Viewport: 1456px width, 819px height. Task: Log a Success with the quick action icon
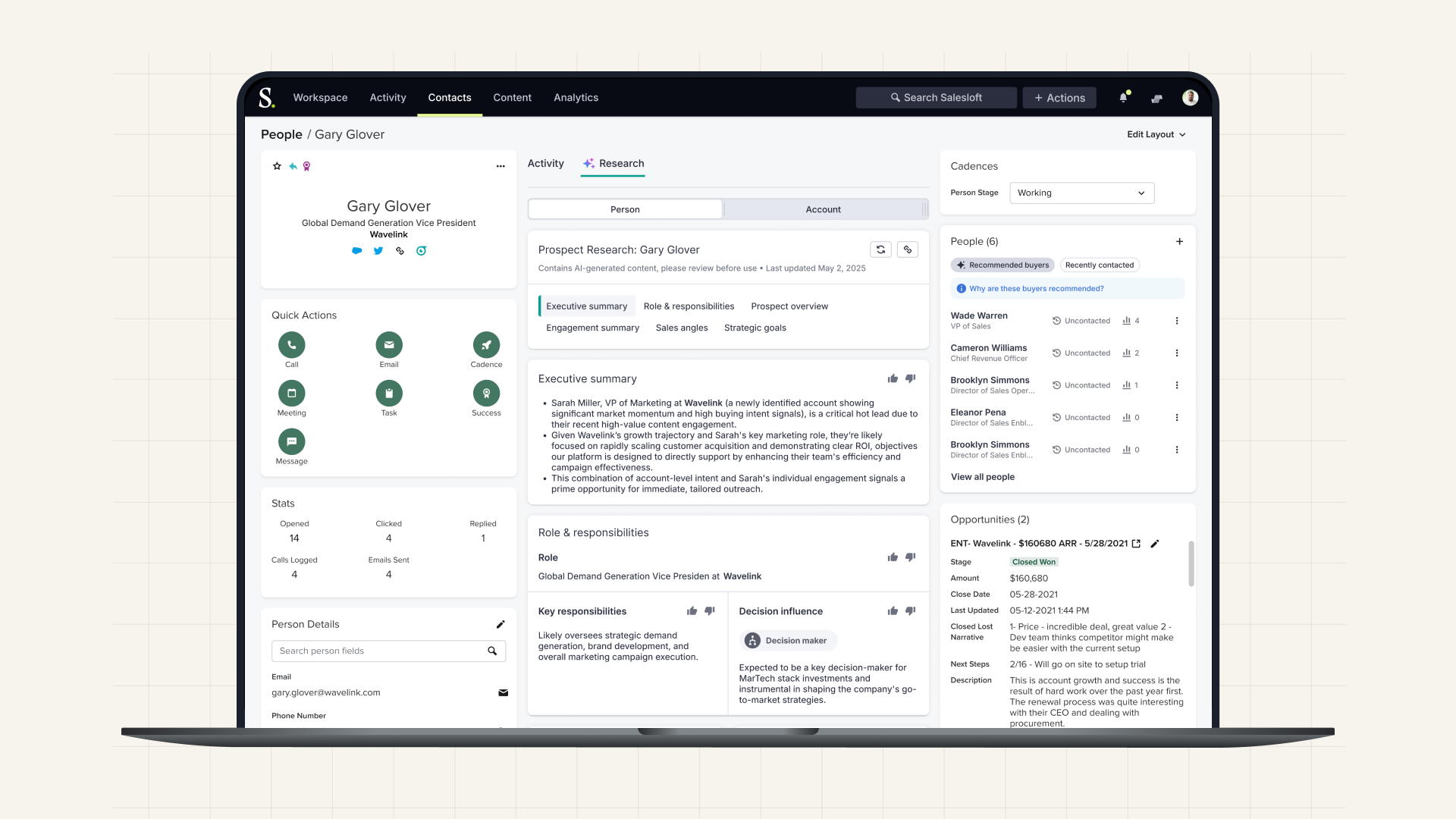pyautogui.click(x=485, y=394)
